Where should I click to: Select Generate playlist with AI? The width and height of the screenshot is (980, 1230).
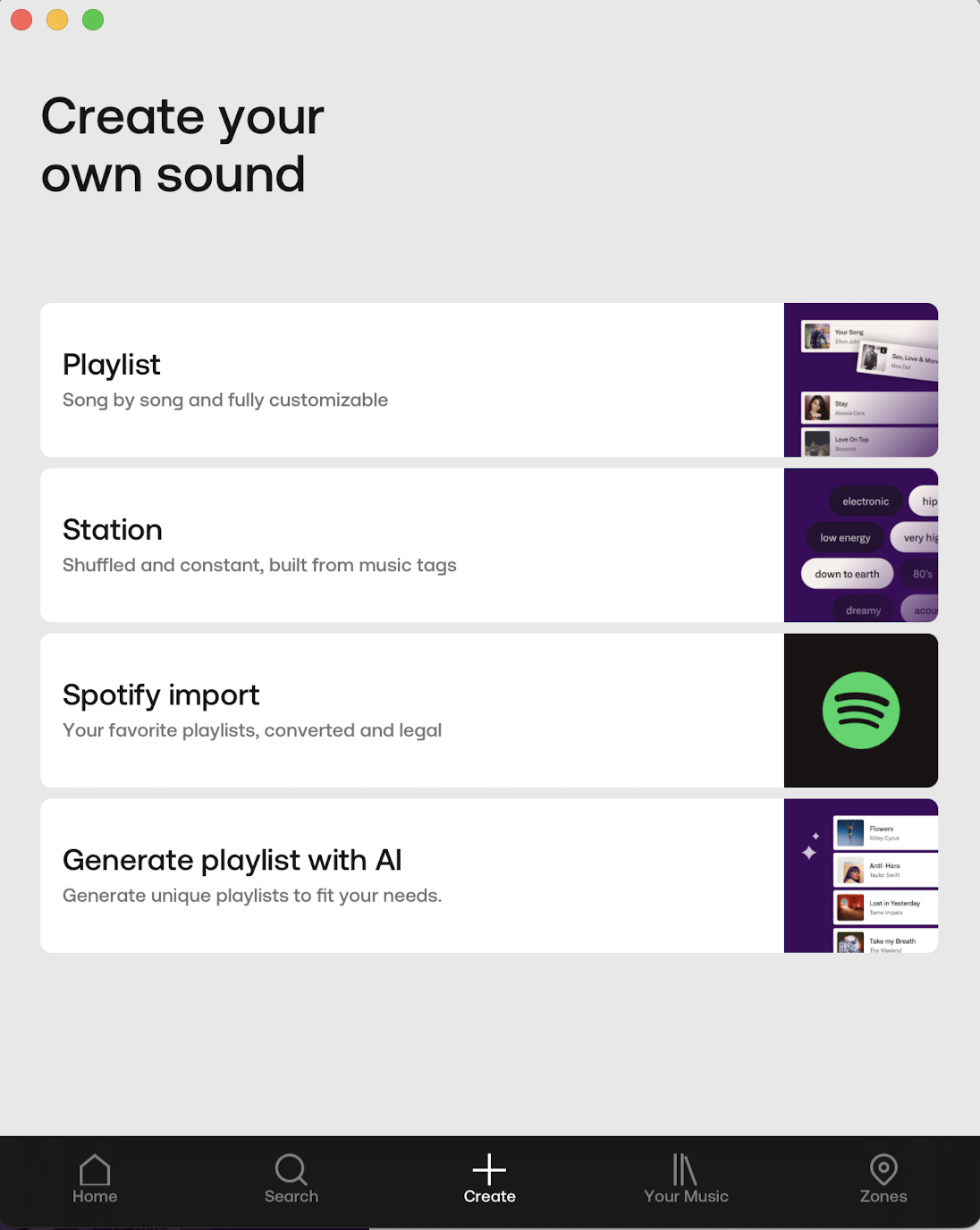tap(411, 876)
